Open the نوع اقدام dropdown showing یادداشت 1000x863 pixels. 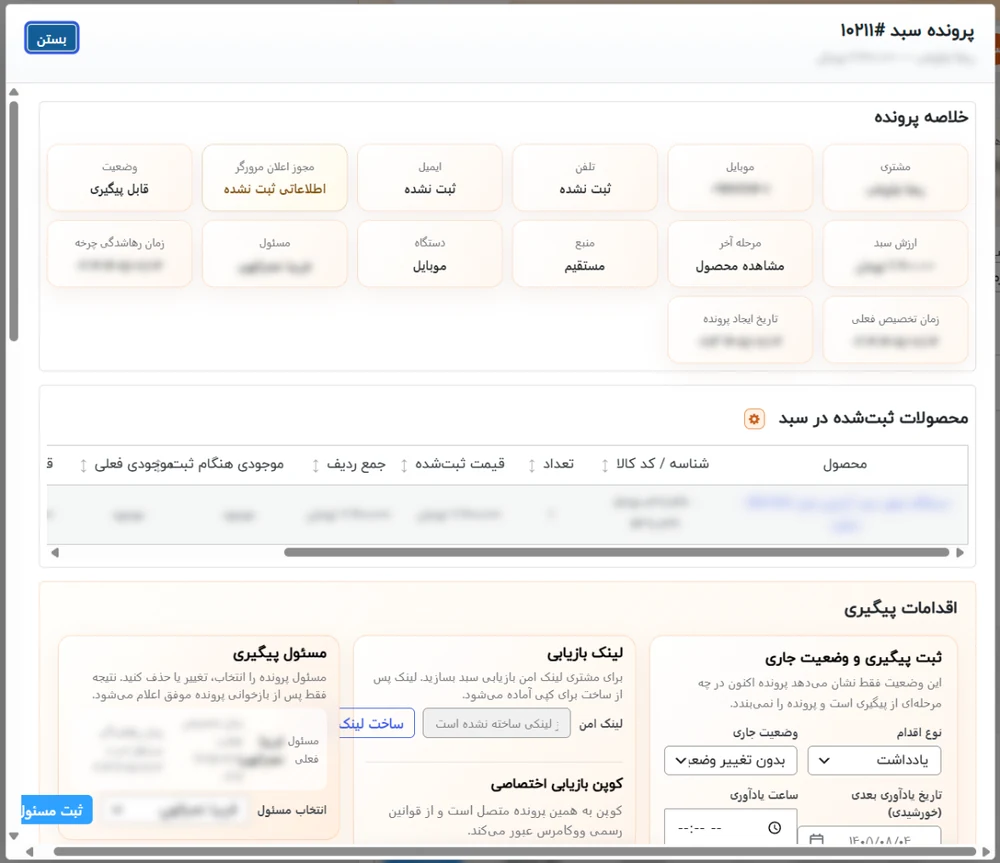tap(874, 760)
